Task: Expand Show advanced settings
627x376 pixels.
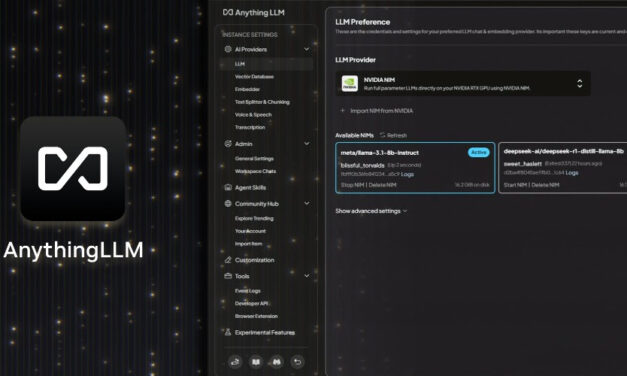Action: 371,211
